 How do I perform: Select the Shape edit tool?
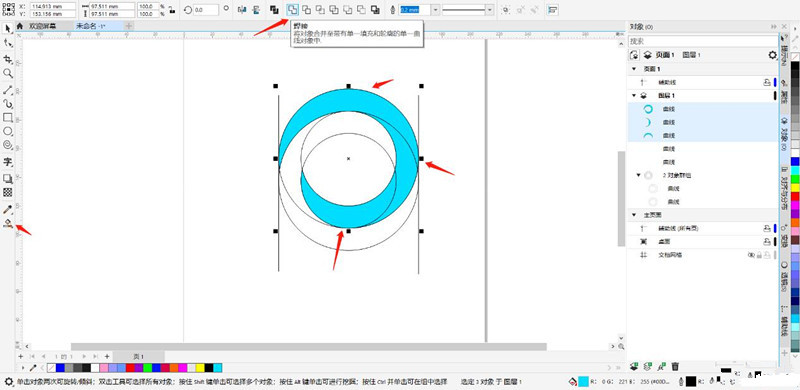[8, 43]
